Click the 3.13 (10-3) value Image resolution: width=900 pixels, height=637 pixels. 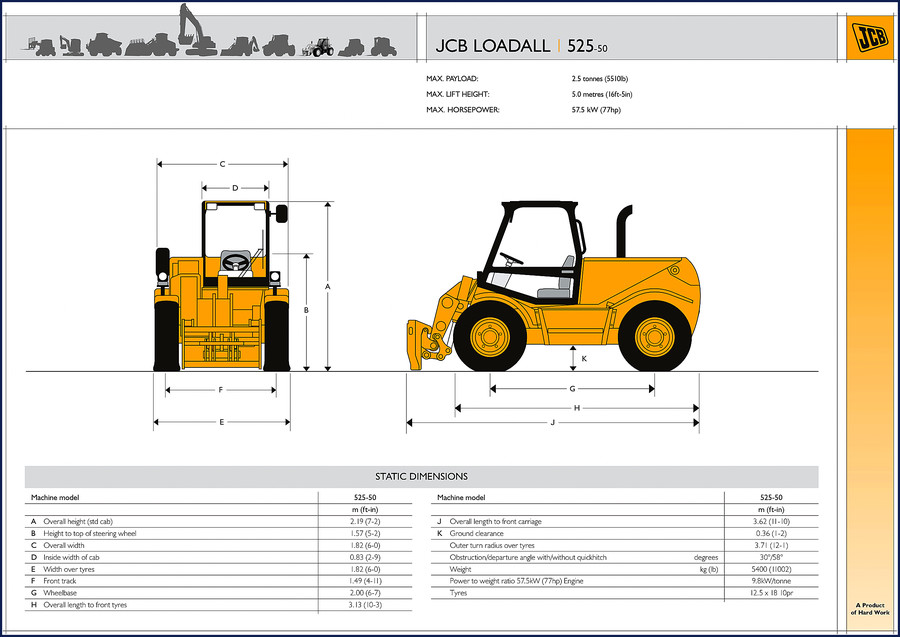pyautogui.click(x=365, y=605)
